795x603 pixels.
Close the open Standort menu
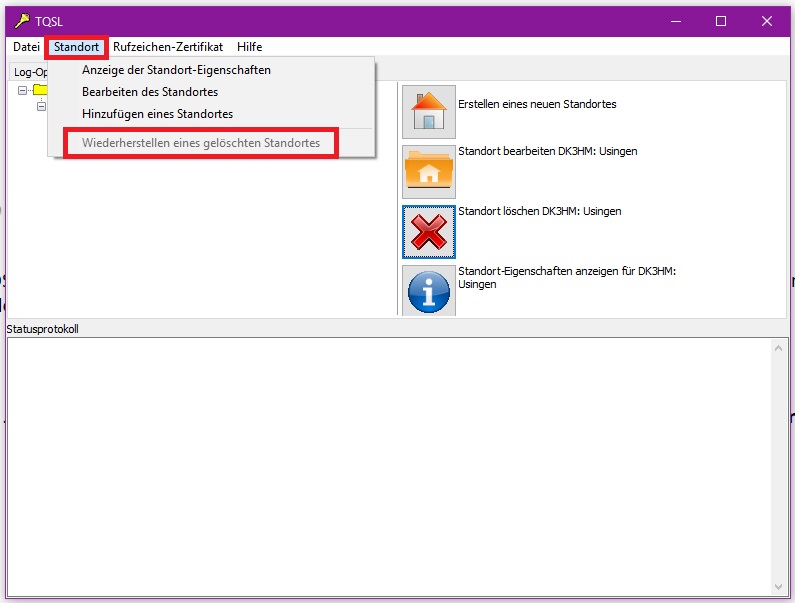[76, 47]
